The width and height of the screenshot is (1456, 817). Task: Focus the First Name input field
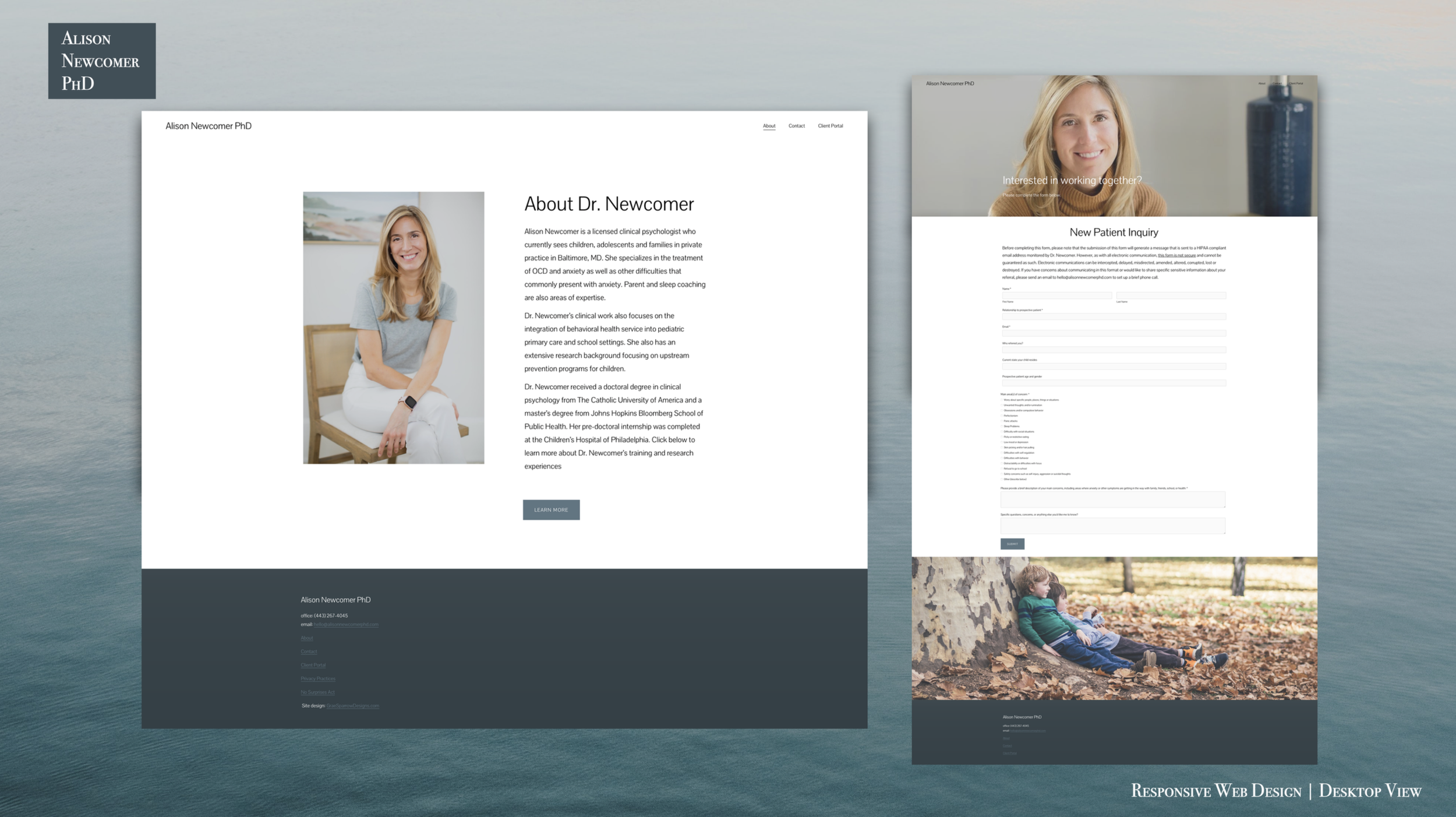click(1056, 295)
